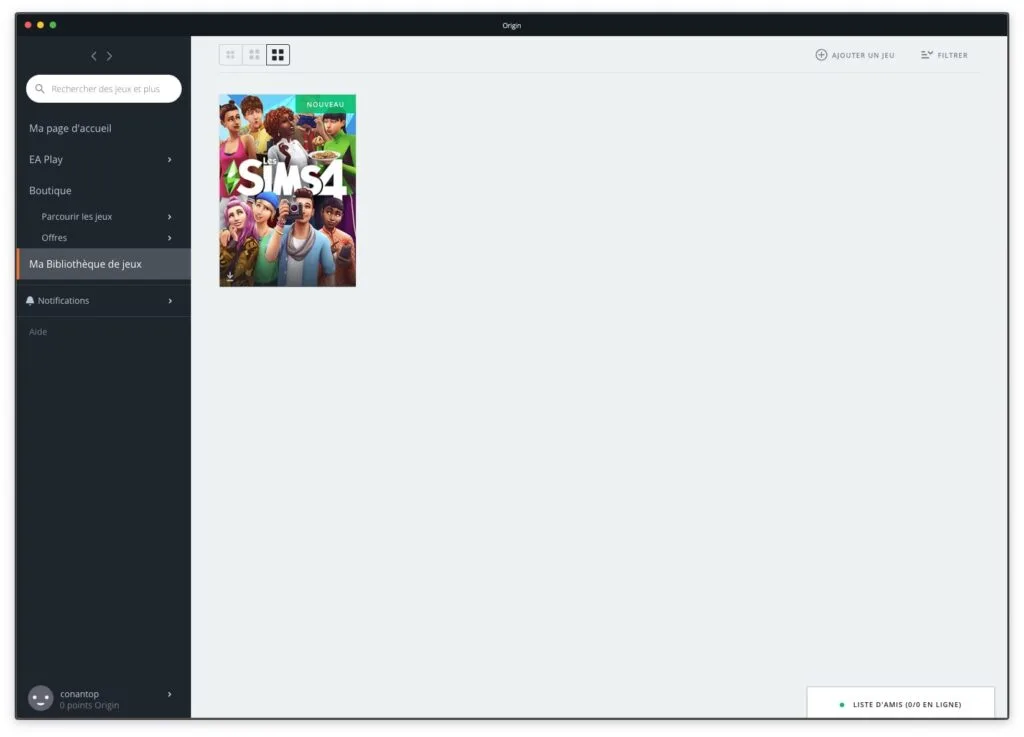Click the conantop avatar icon
This screenshot has width=1024, height=737.
click(x=40, y=698)
